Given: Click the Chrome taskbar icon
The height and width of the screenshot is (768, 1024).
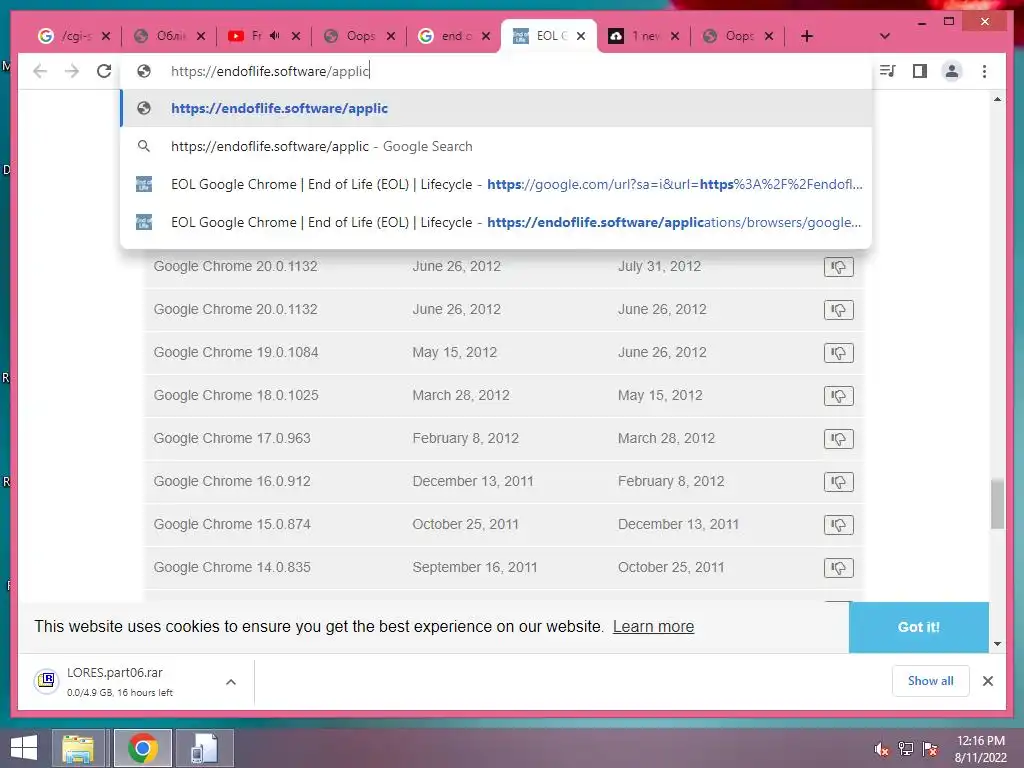Looking at the screenshot, I should [x=142, y=748].
